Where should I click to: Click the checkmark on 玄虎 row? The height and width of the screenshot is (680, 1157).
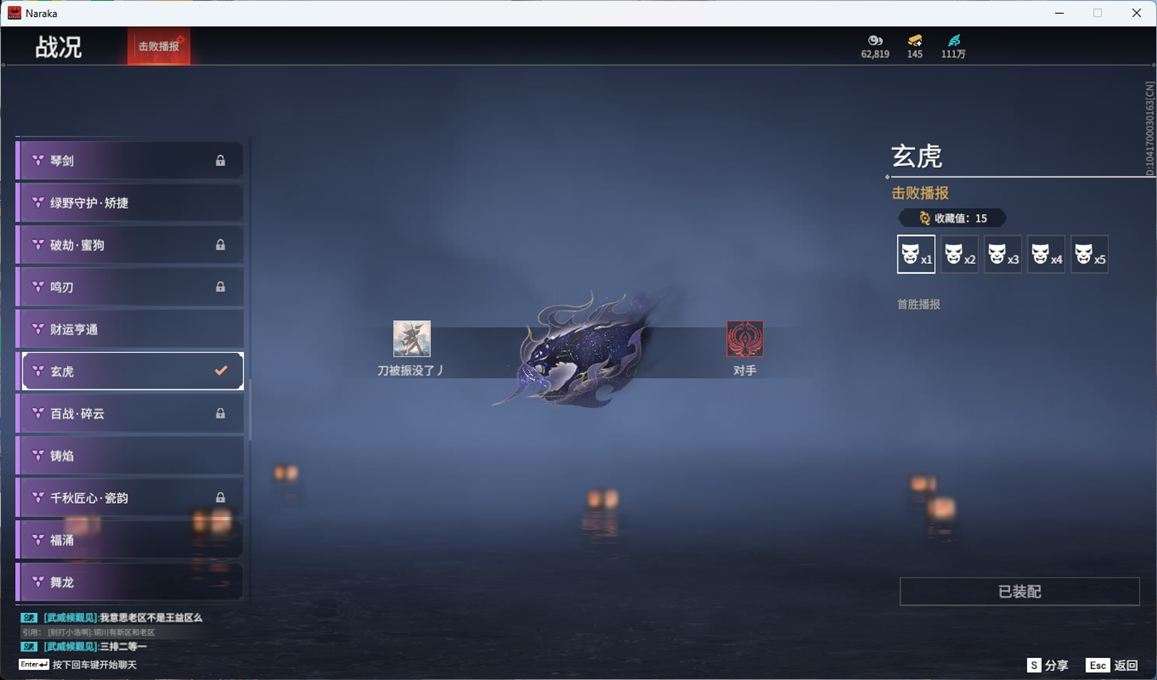tap(221, 370)
